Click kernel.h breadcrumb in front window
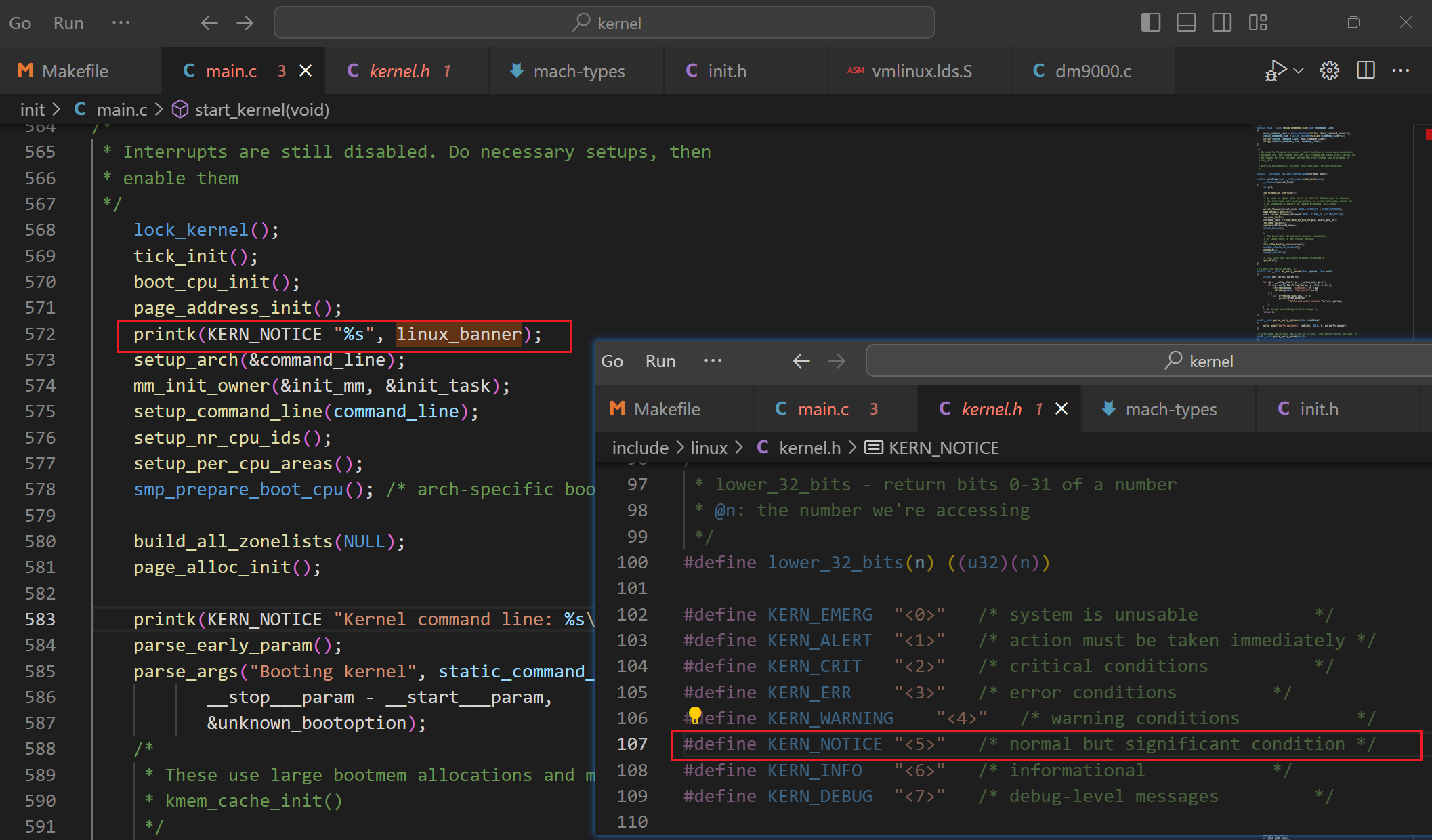 click(809, 448)
